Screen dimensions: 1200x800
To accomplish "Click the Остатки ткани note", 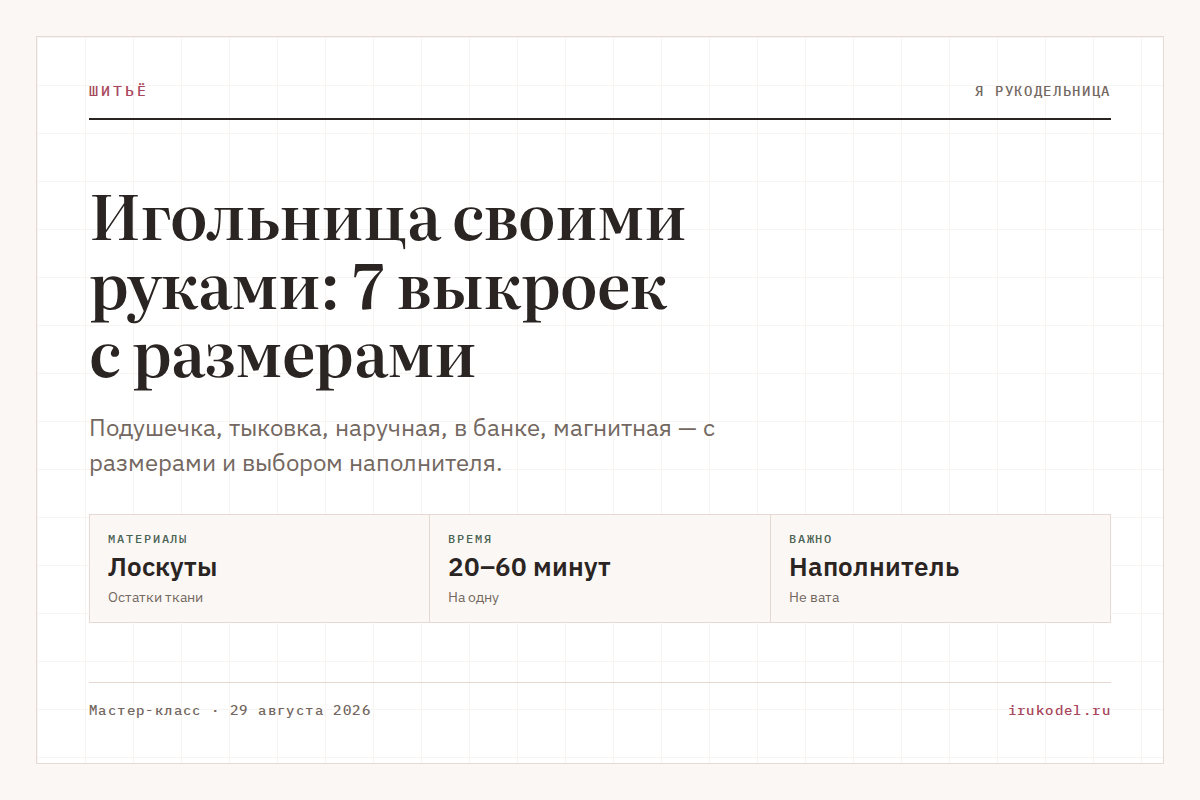I will click(x=156, y=598).
